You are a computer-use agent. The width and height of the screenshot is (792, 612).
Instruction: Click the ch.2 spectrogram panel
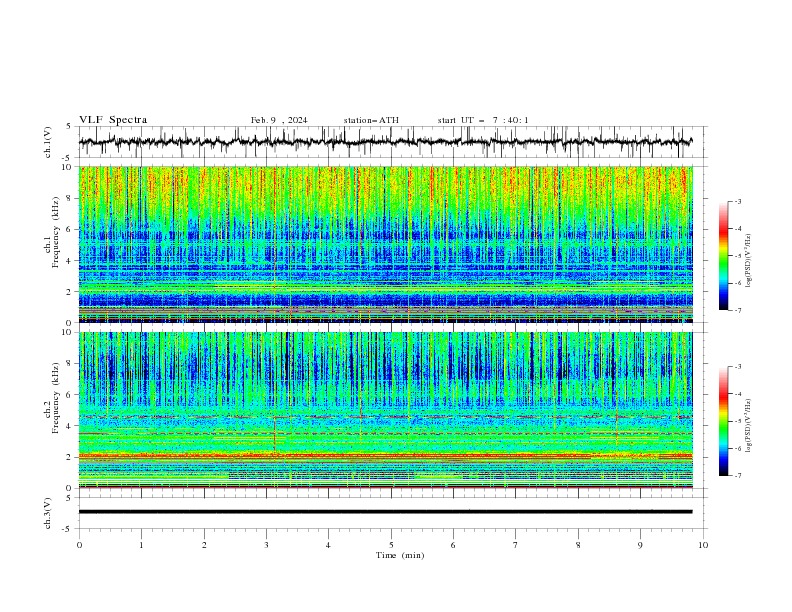[x=385, y=410]
